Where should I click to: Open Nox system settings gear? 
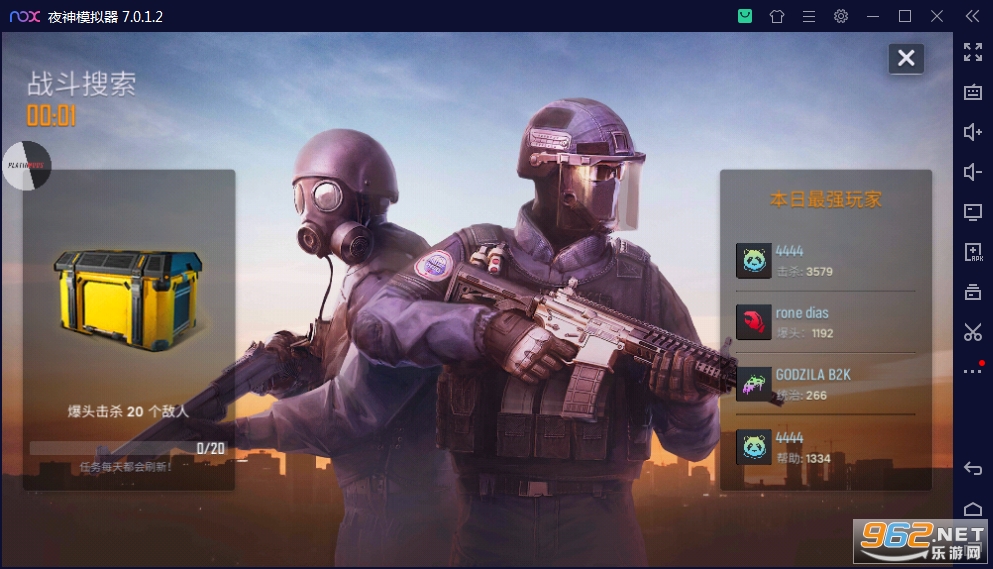841,16
